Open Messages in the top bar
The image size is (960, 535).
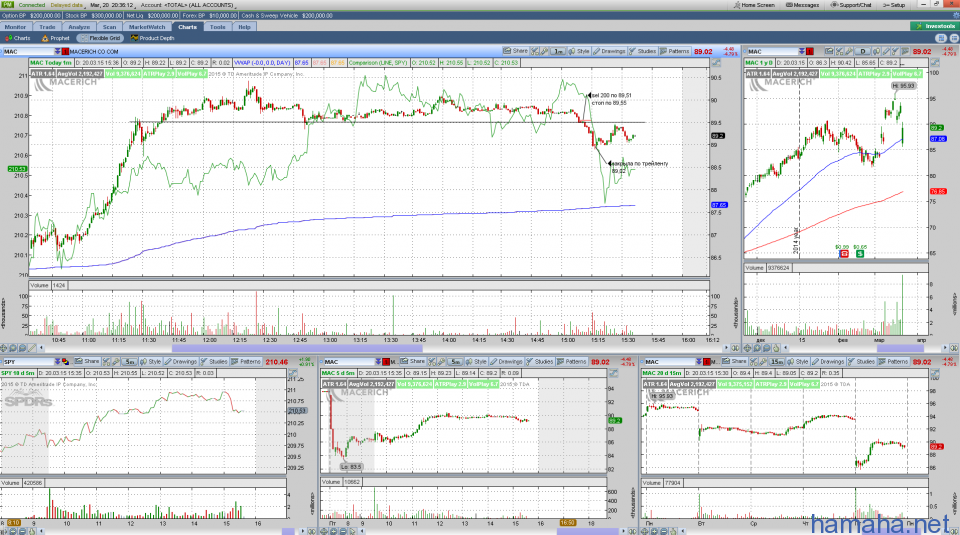point(802,5)
